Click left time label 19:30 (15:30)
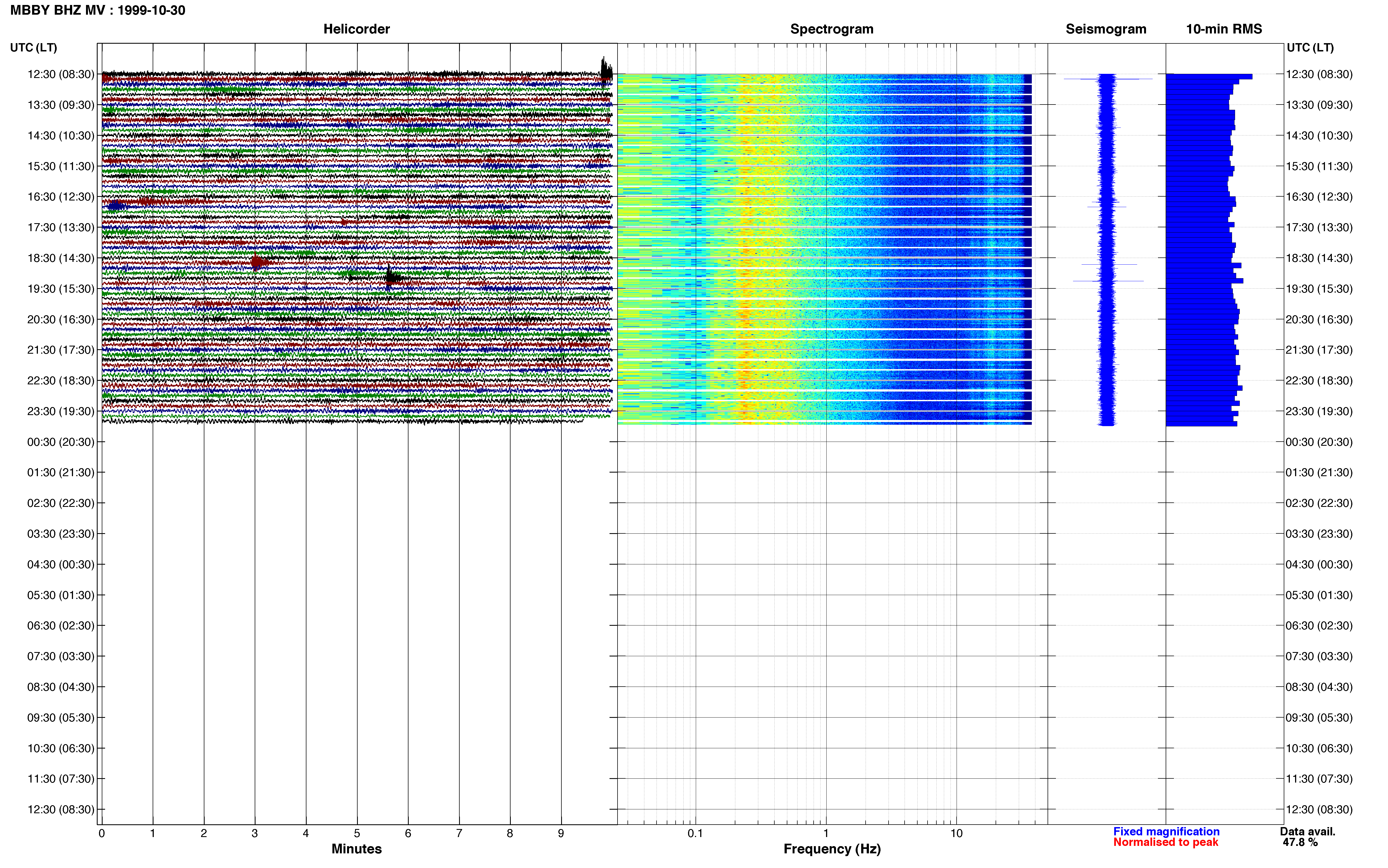The width and height of the screenshot is (1388, 868). pos(61,289)
